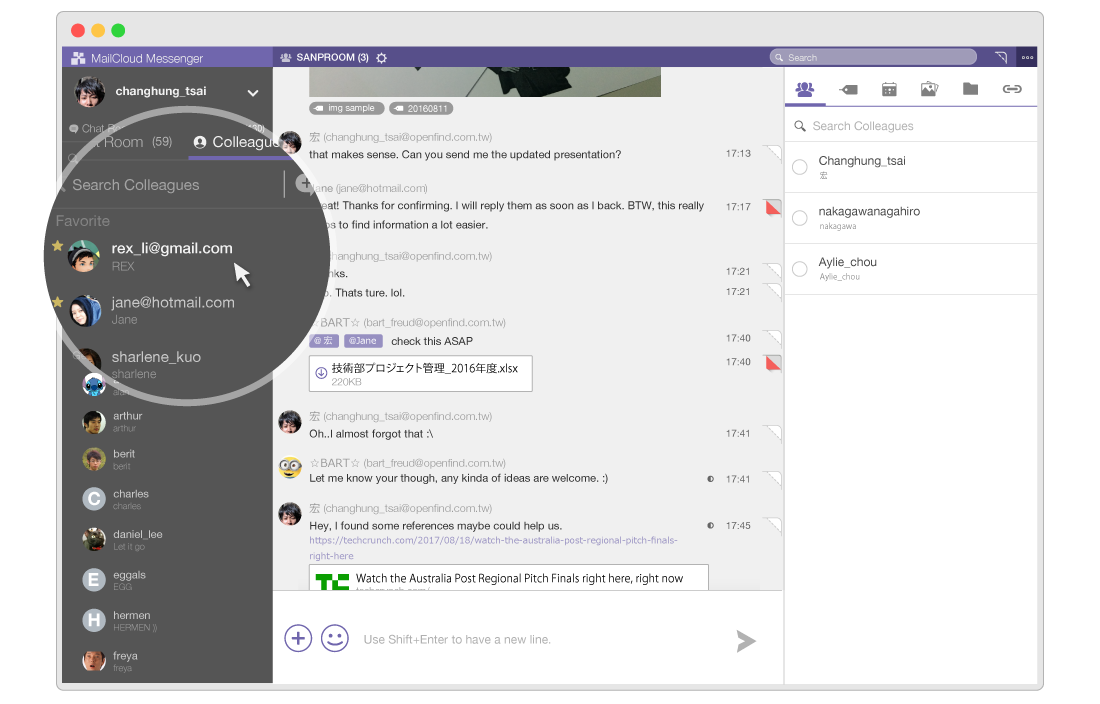Image resolution: width=1100 pixels, height=704 pixels.
Task: Open the calendar panel icon
Action: click(889, 89)
